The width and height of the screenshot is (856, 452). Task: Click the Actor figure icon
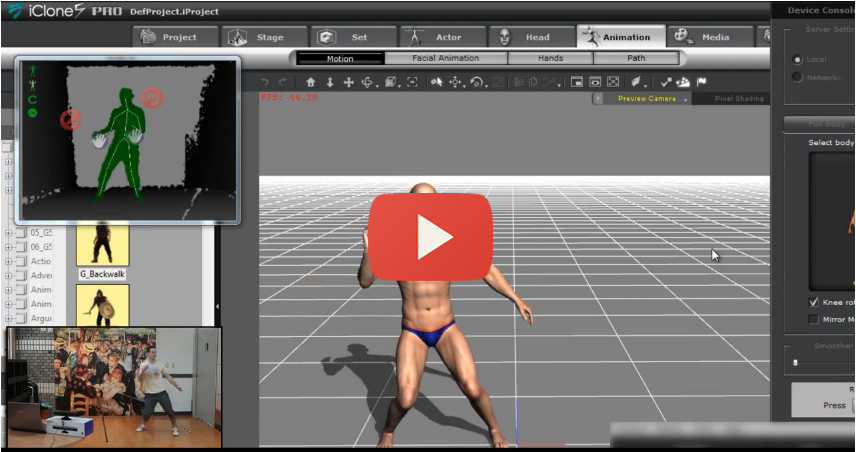tap(416, 37)
